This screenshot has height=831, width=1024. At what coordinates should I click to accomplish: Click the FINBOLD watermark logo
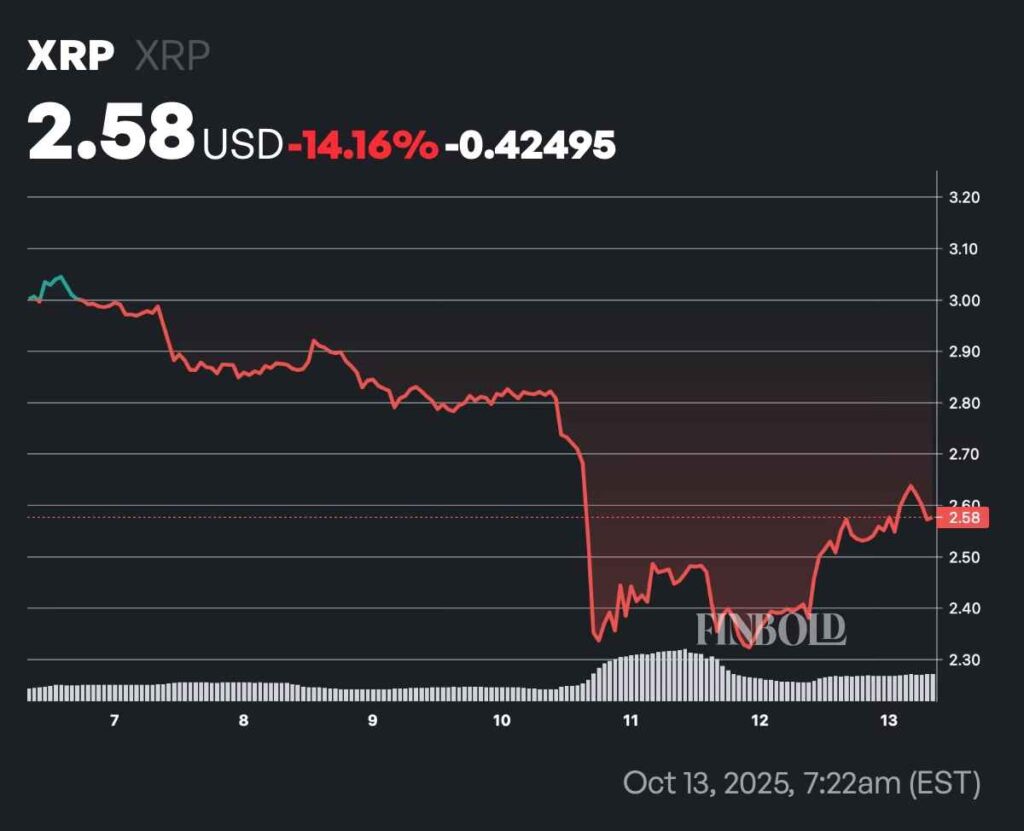(x=770, y=629)
